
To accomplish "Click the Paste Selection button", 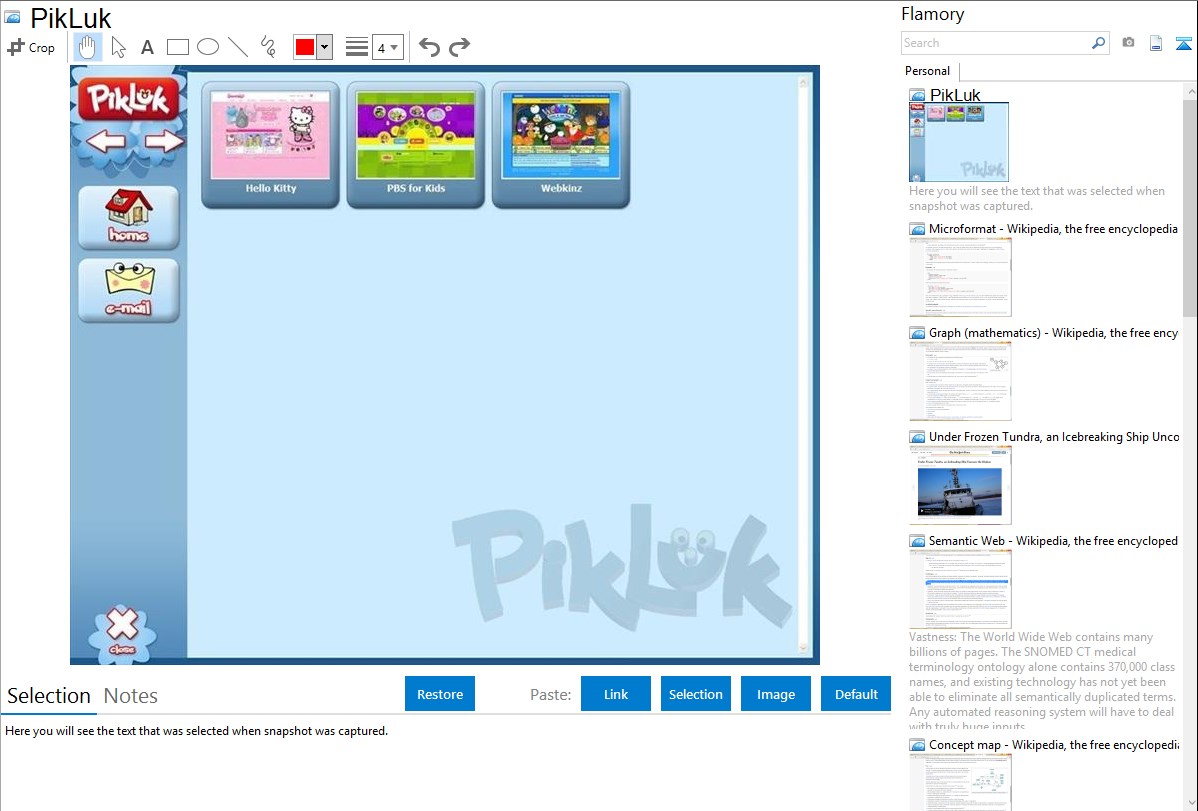I will pyautogui.click(x=695, y=694).
